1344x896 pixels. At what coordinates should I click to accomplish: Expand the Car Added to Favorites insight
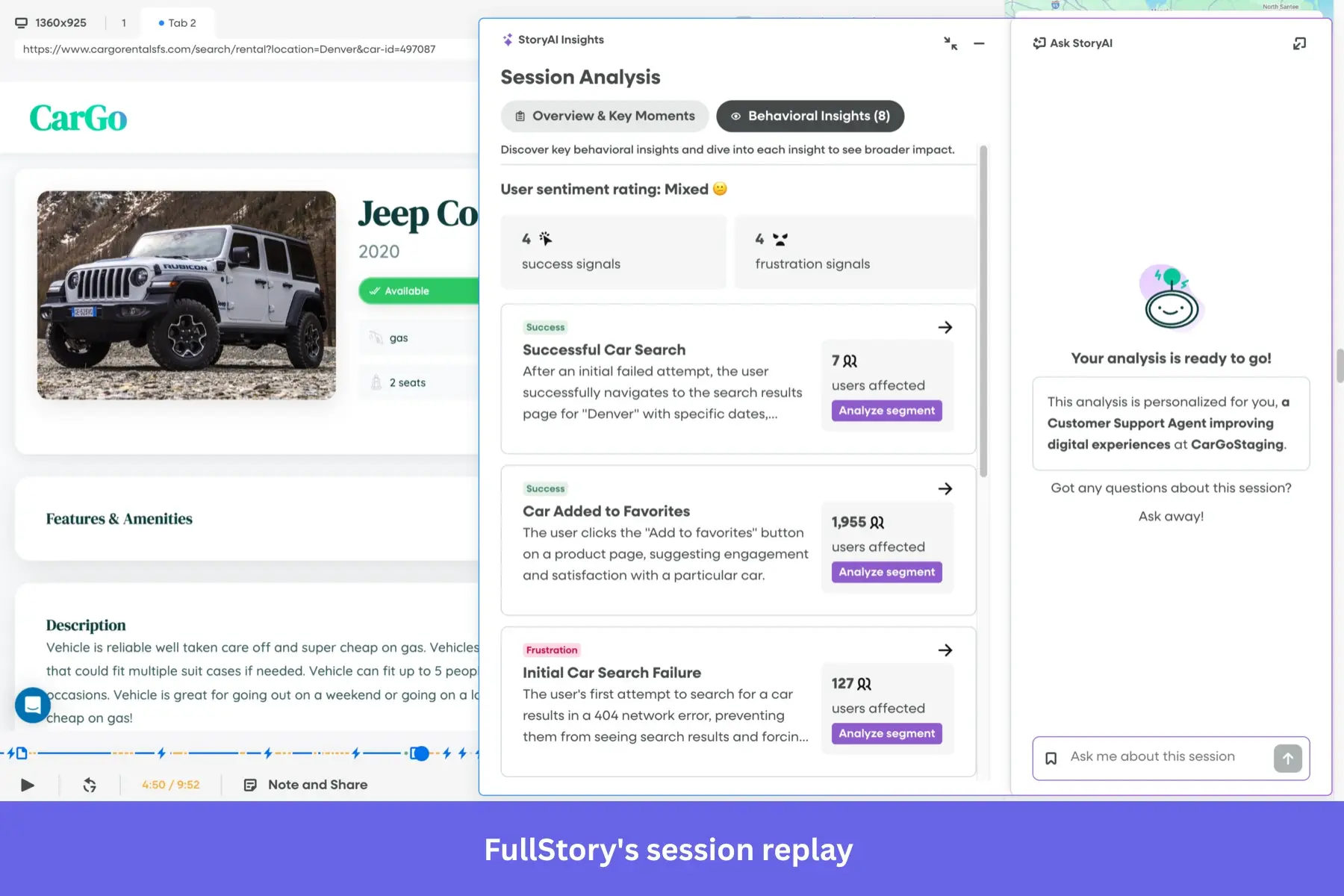click(945, 488)
